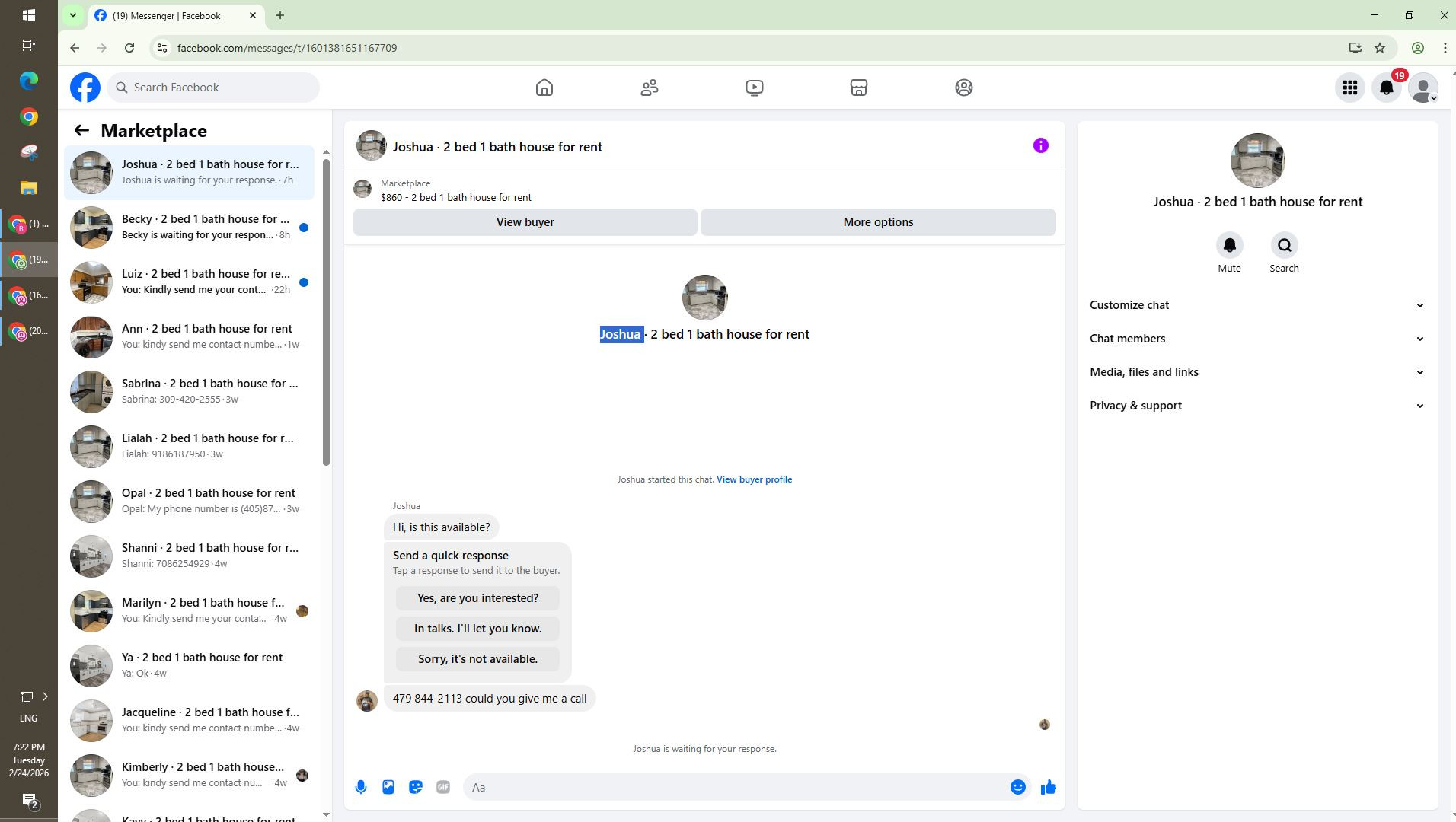Send quick response 'Yes, are you interested?'
This screenshot has height=822, width=1456.
click(x=477, y=598)
